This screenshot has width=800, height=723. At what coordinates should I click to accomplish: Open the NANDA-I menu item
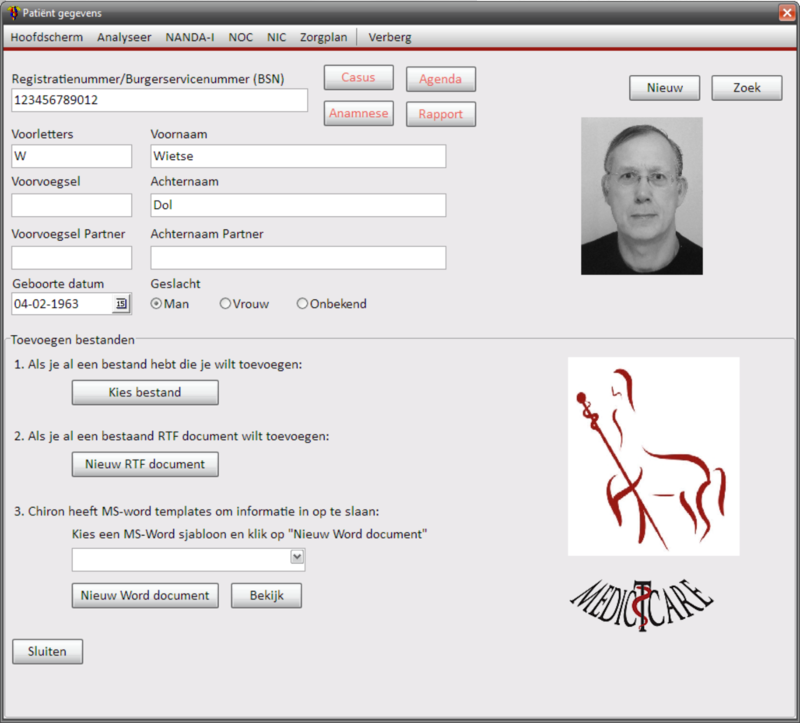[189, 37]
